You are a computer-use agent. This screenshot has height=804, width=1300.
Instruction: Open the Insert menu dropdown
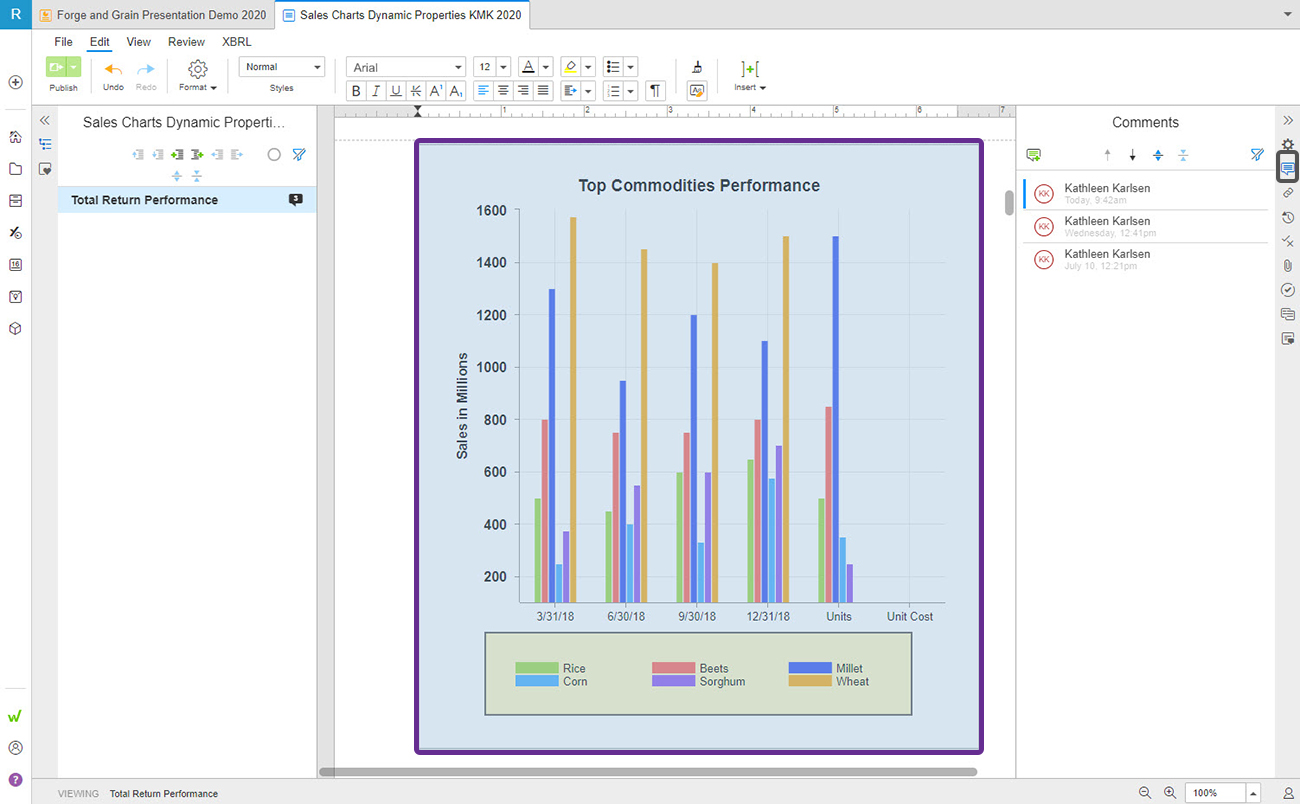click(749, 87)
